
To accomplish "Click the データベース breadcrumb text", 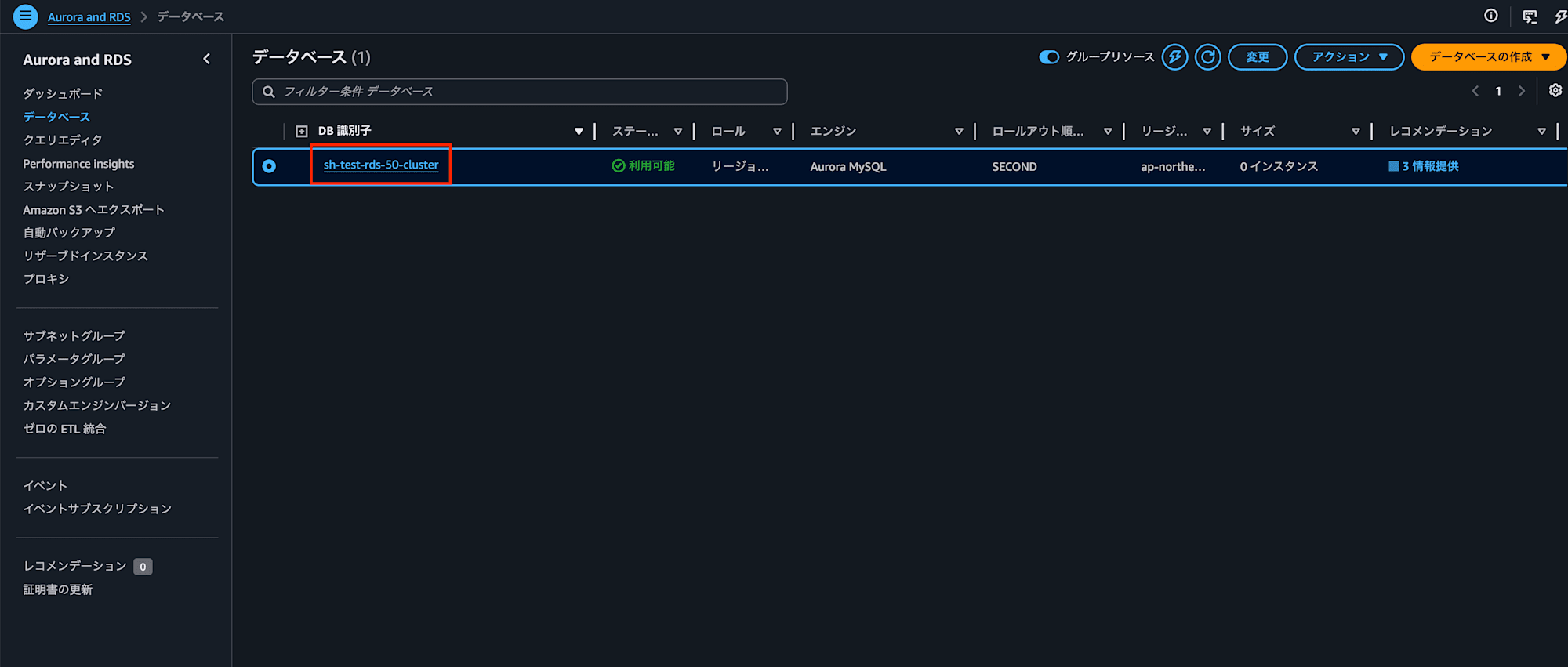I will (191, 16).
